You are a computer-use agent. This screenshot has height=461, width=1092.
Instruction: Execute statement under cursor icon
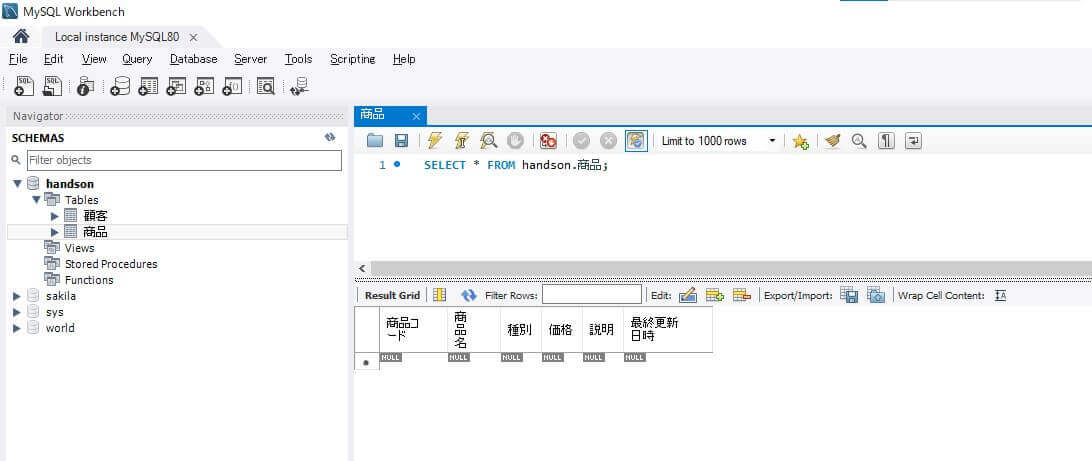[461, 141]
